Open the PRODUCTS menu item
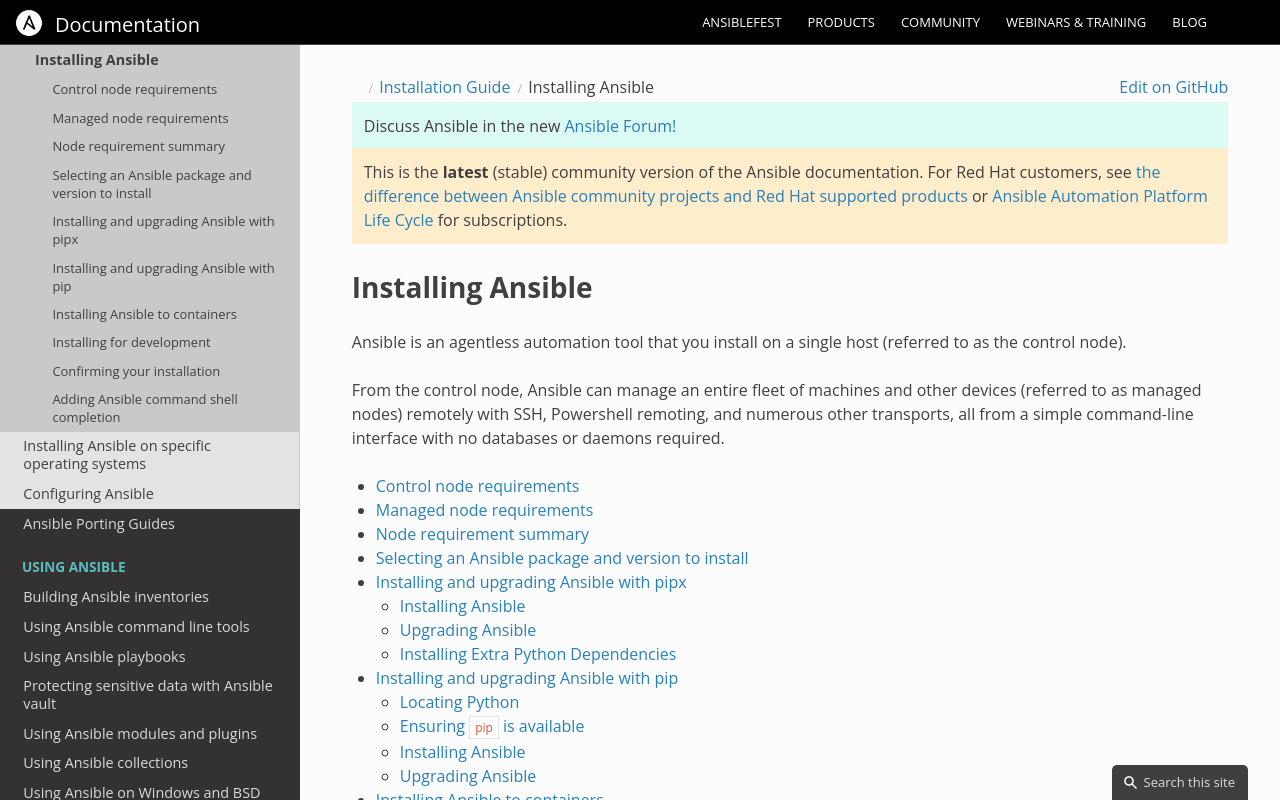 pos(841,22)
